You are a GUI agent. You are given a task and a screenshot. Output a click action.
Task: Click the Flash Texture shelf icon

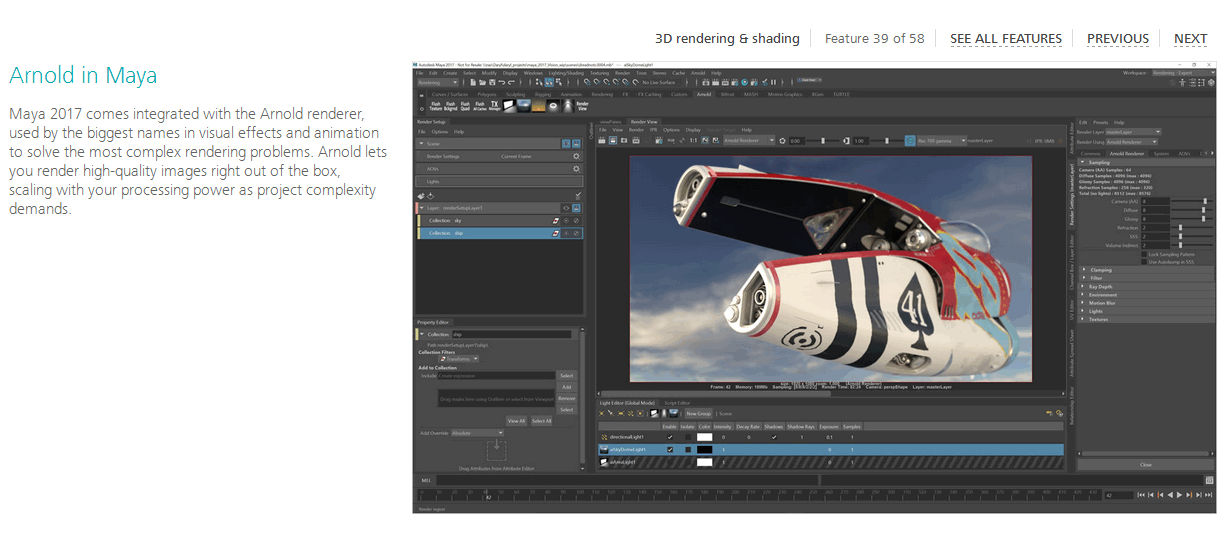[436, 106]
